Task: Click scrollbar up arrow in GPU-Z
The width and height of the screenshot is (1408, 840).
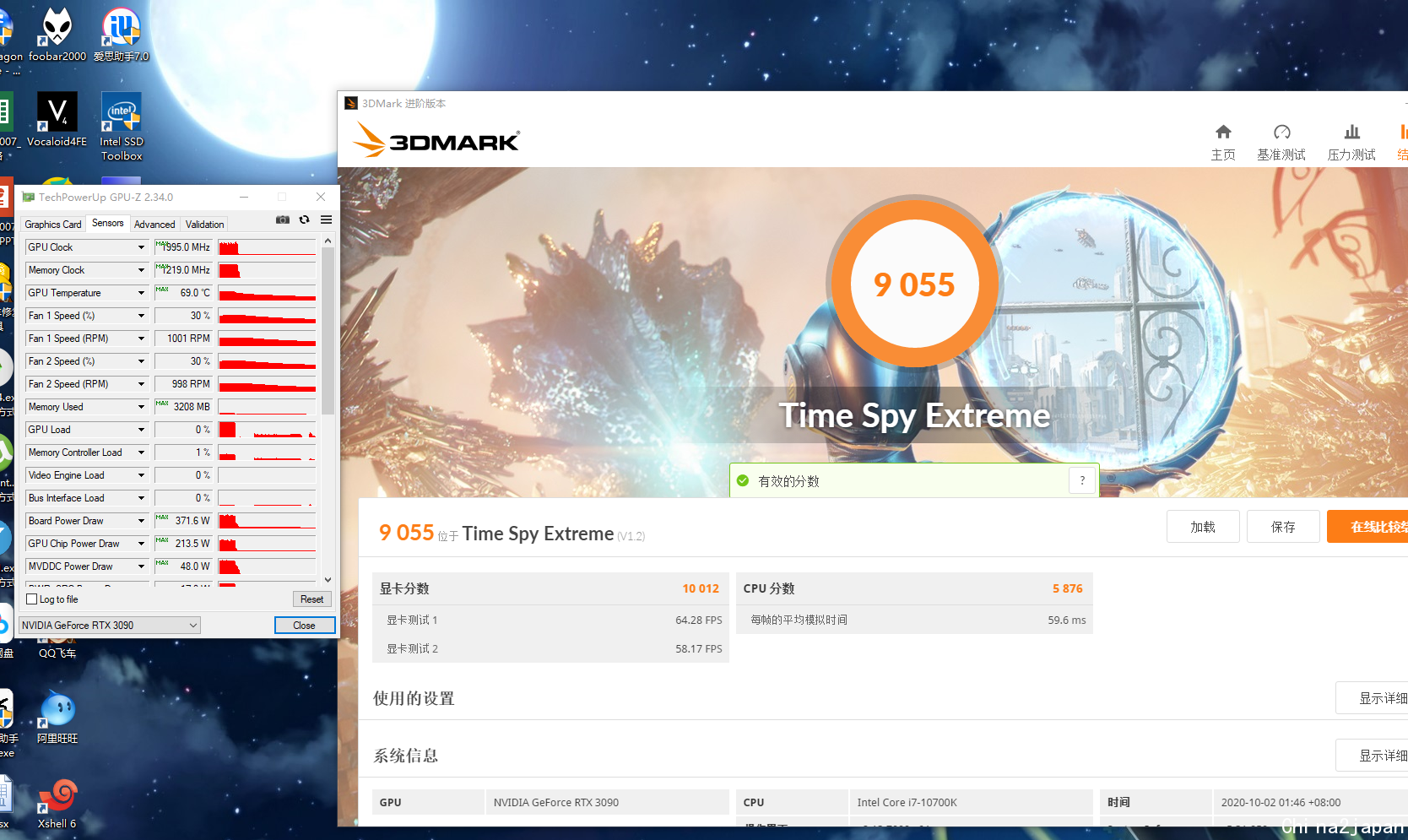Action: [x=328, y=241]
